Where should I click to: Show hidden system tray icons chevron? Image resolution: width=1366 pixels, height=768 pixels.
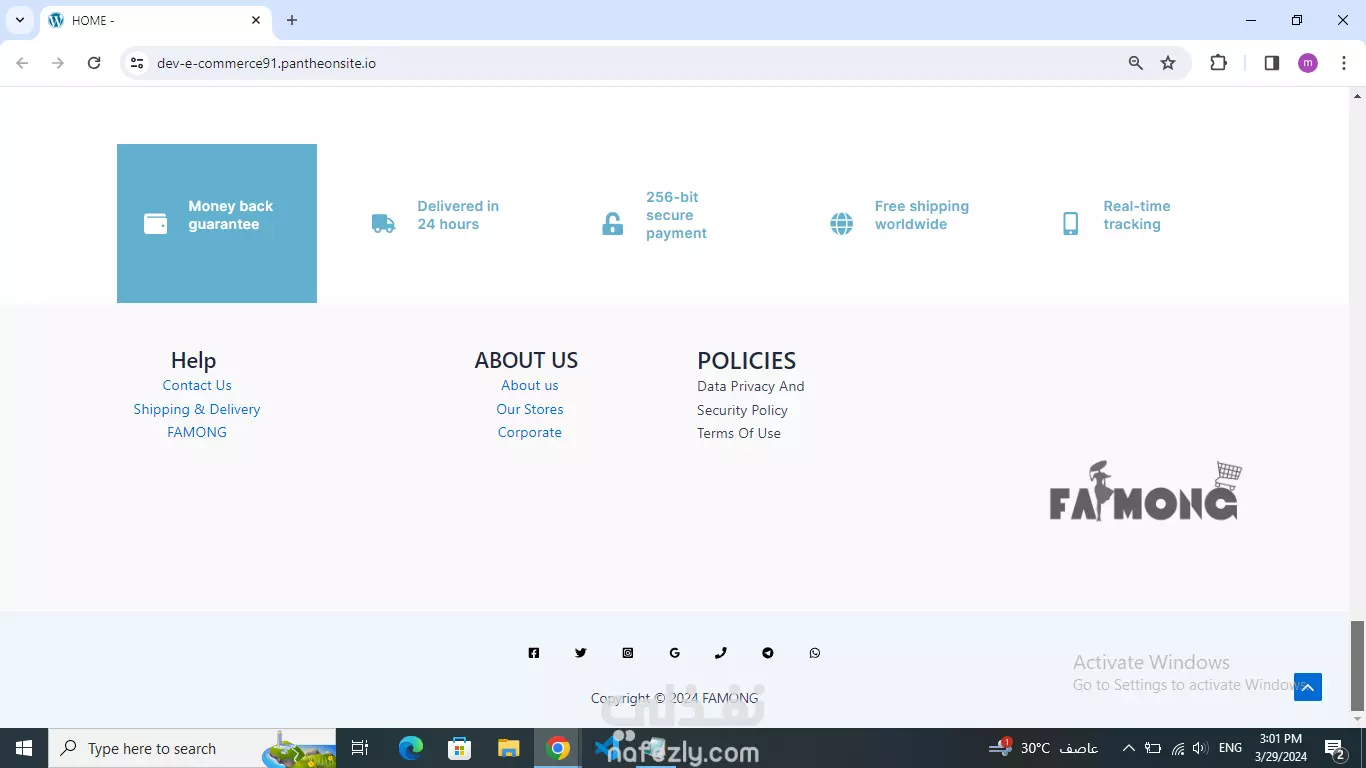click(1128, 748)
